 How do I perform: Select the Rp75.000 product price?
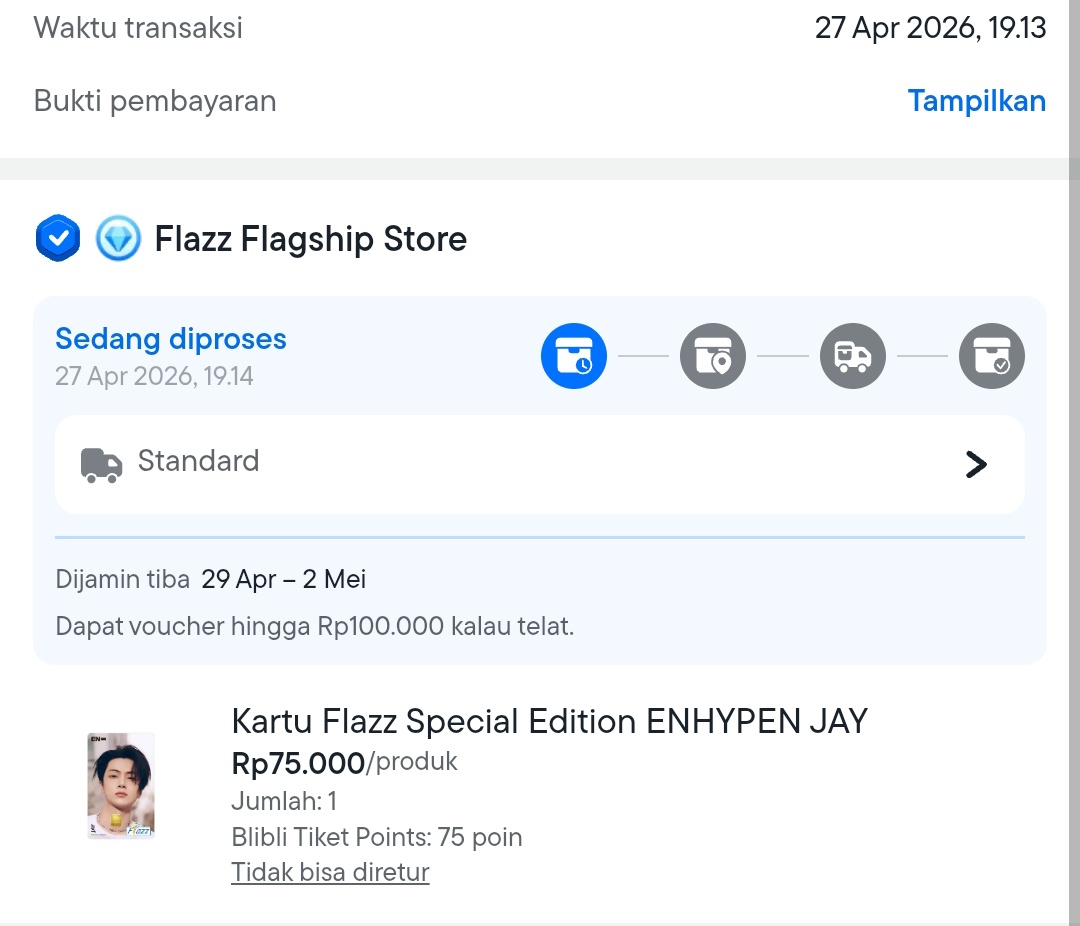(298, 763)
